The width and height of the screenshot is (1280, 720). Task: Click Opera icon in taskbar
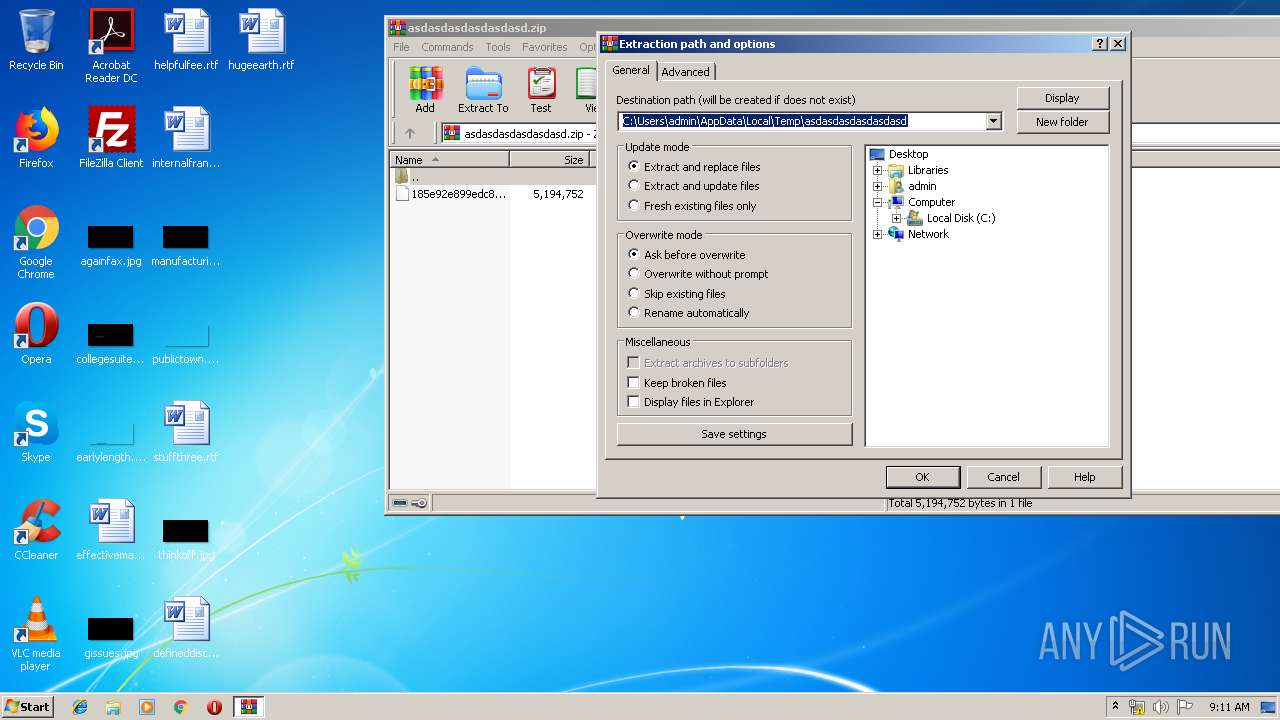point(214,707)
